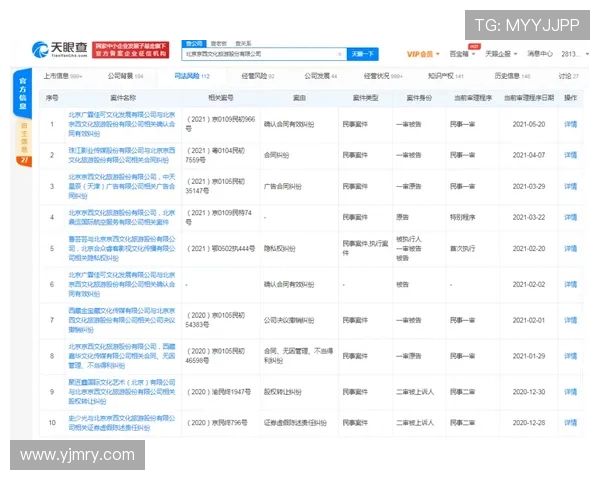Open 详情 for case row 3
The image size is (600, 480).
click(570, 186)
